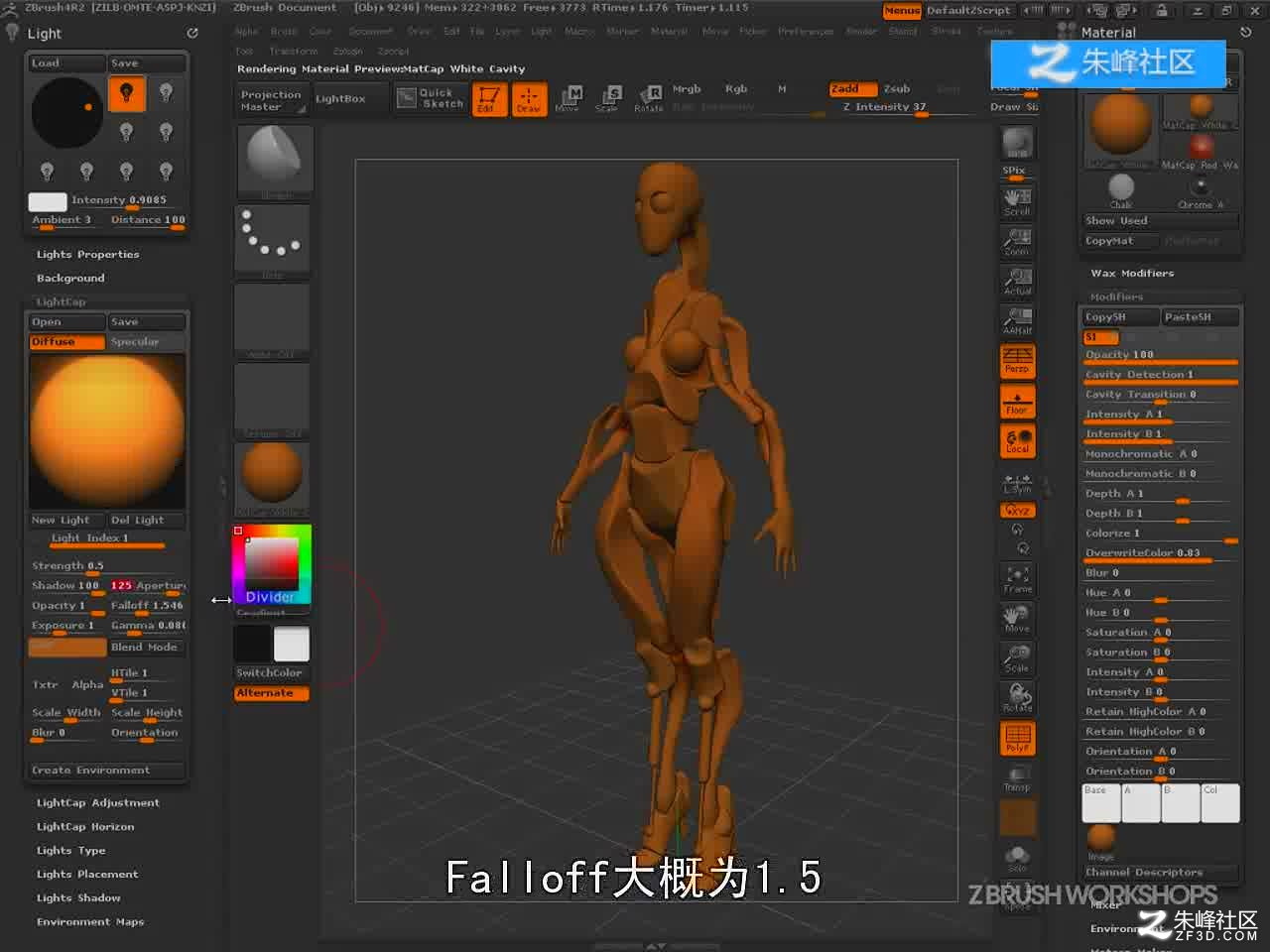Open the current material sphere on left shelf
The width and height of the screenshot is (1270, 952).
coord(273,479)
